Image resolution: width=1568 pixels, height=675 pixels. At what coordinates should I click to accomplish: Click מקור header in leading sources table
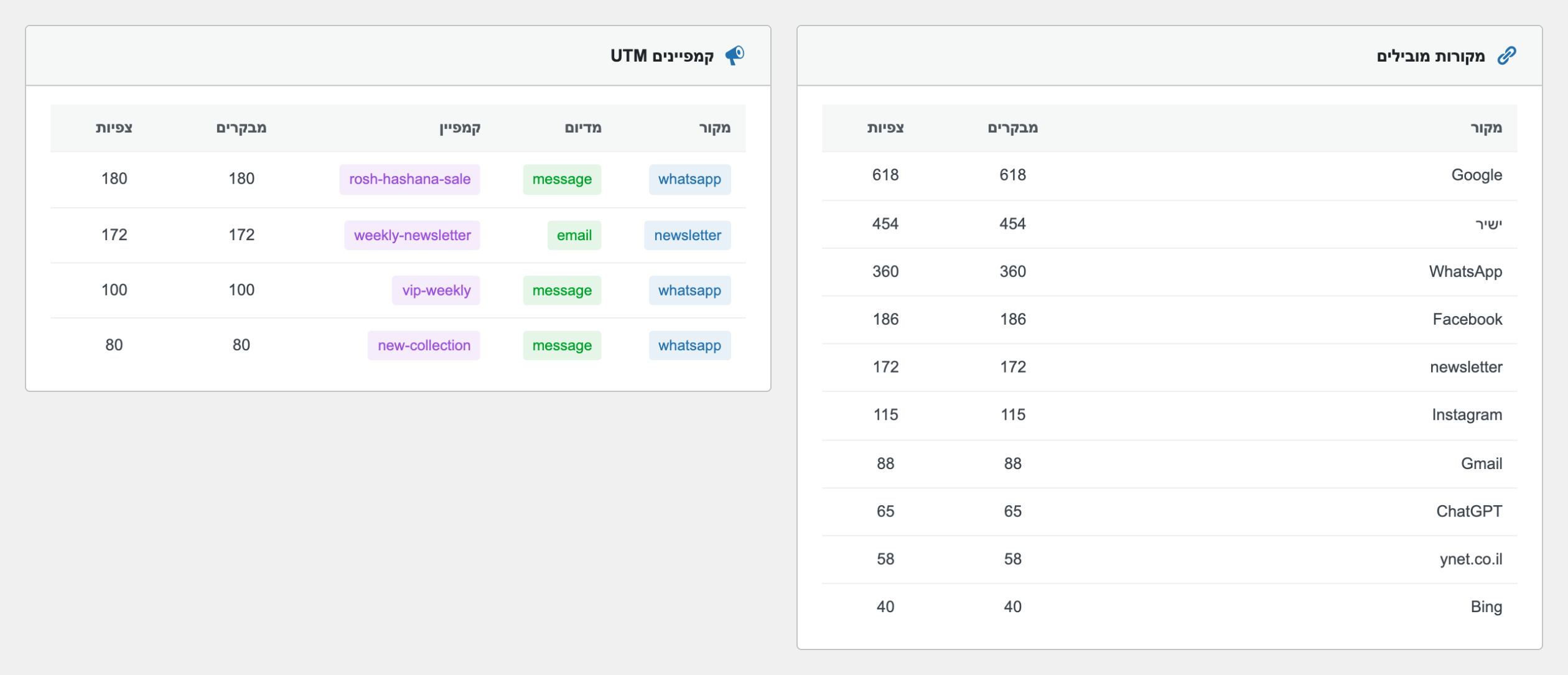[x=1486, y=128]
